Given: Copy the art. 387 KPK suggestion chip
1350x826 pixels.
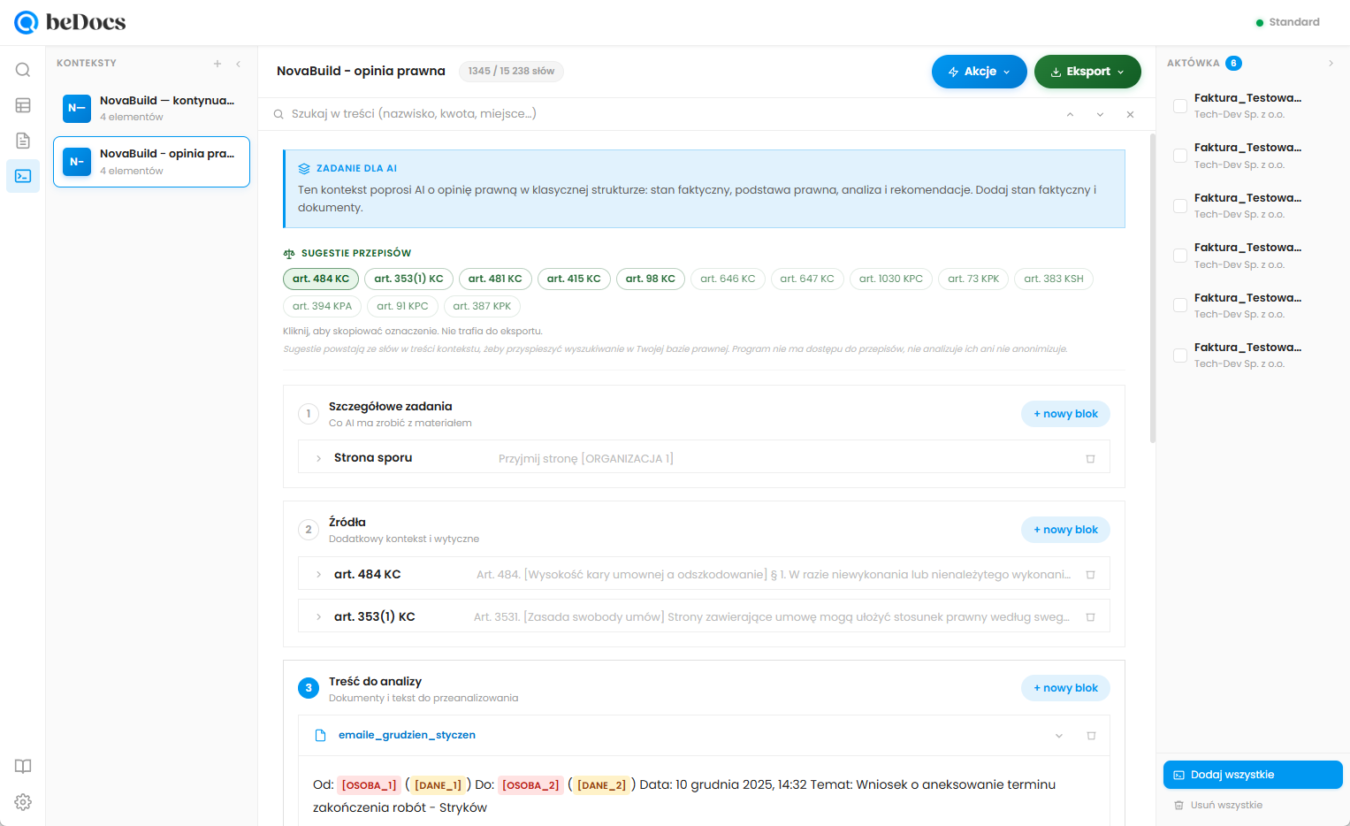Looking at the screenshot, I should 482,306.
